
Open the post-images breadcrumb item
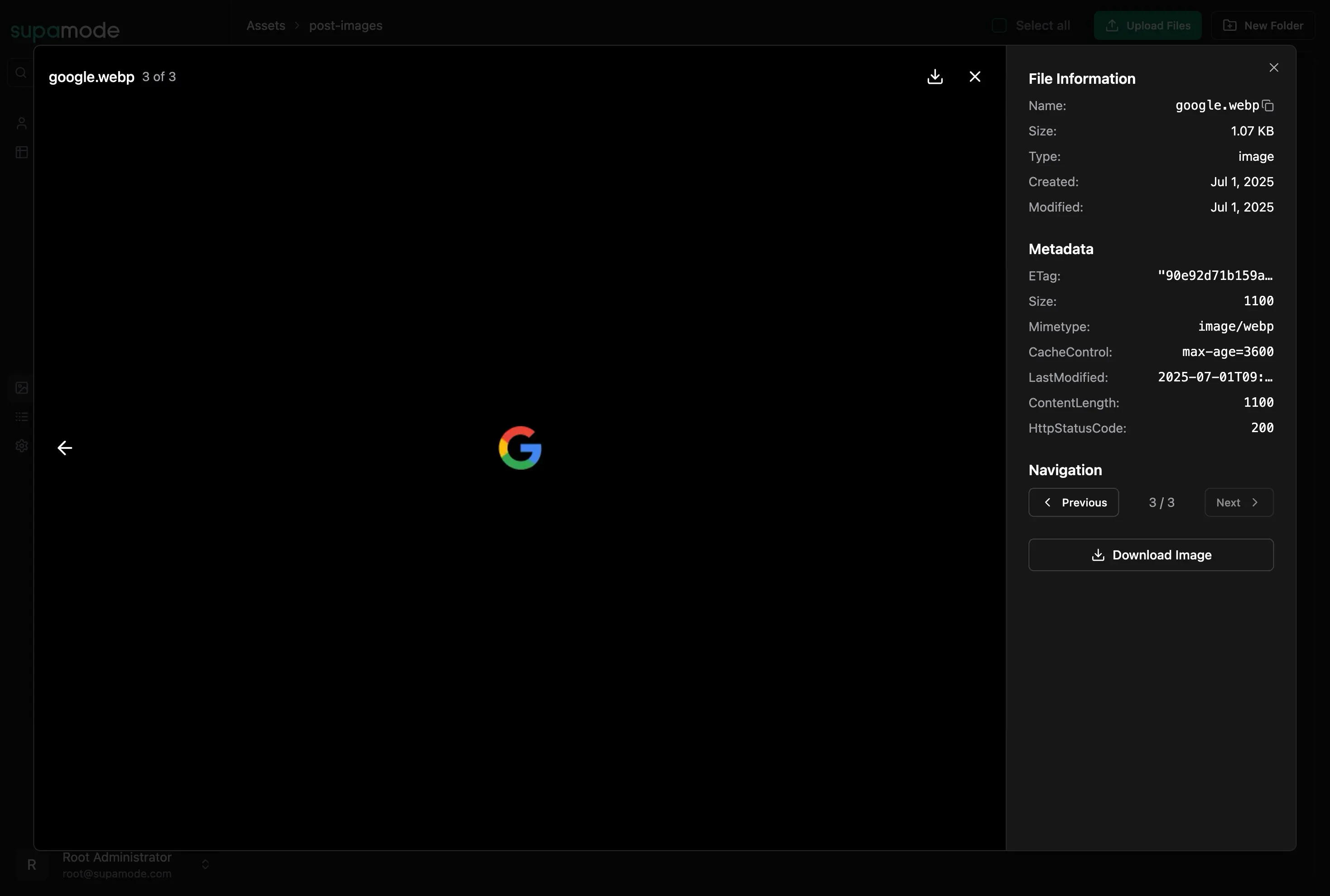[345, 25]
